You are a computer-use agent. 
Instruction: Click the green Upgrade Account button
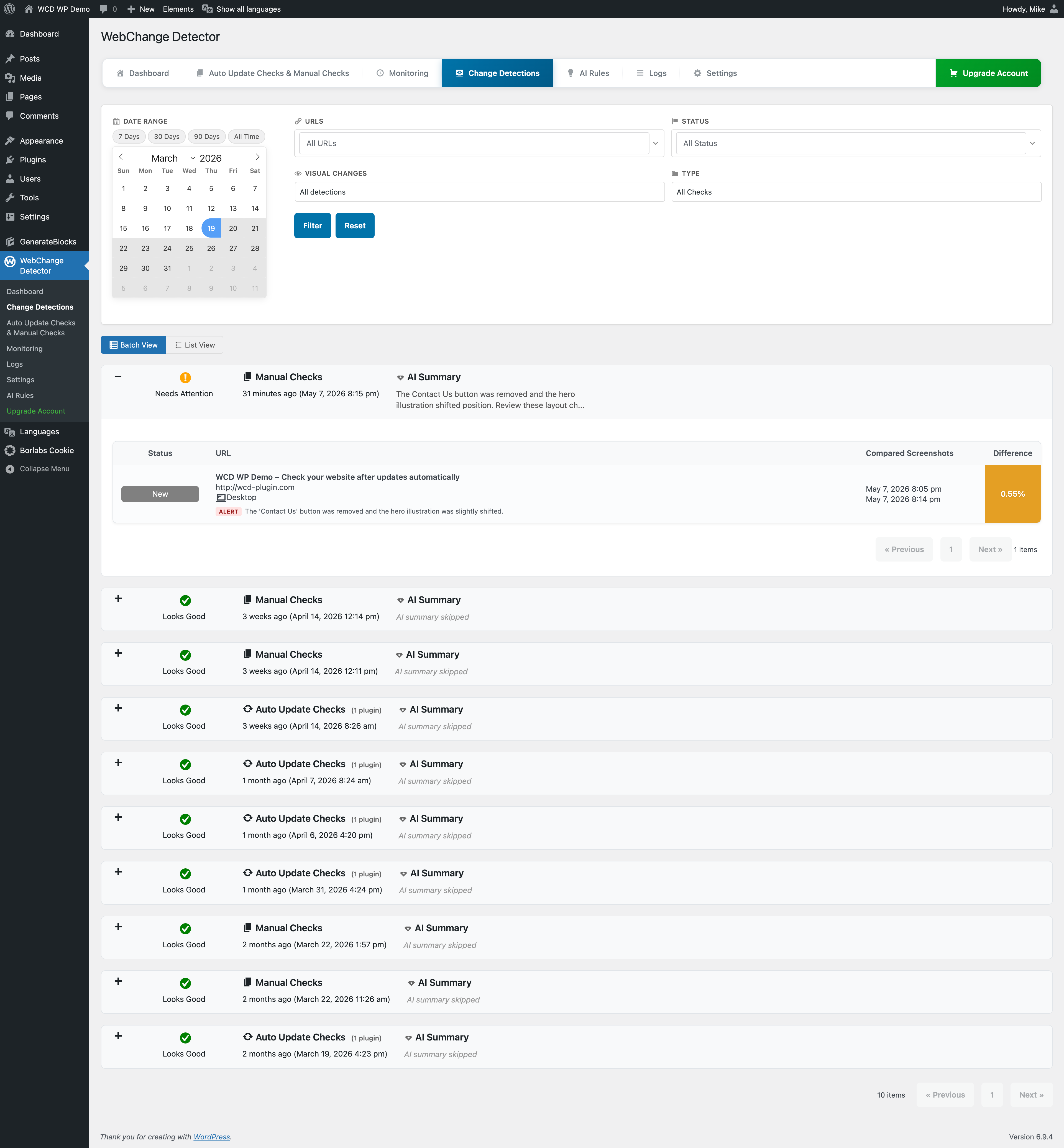[x=988, y=73]
